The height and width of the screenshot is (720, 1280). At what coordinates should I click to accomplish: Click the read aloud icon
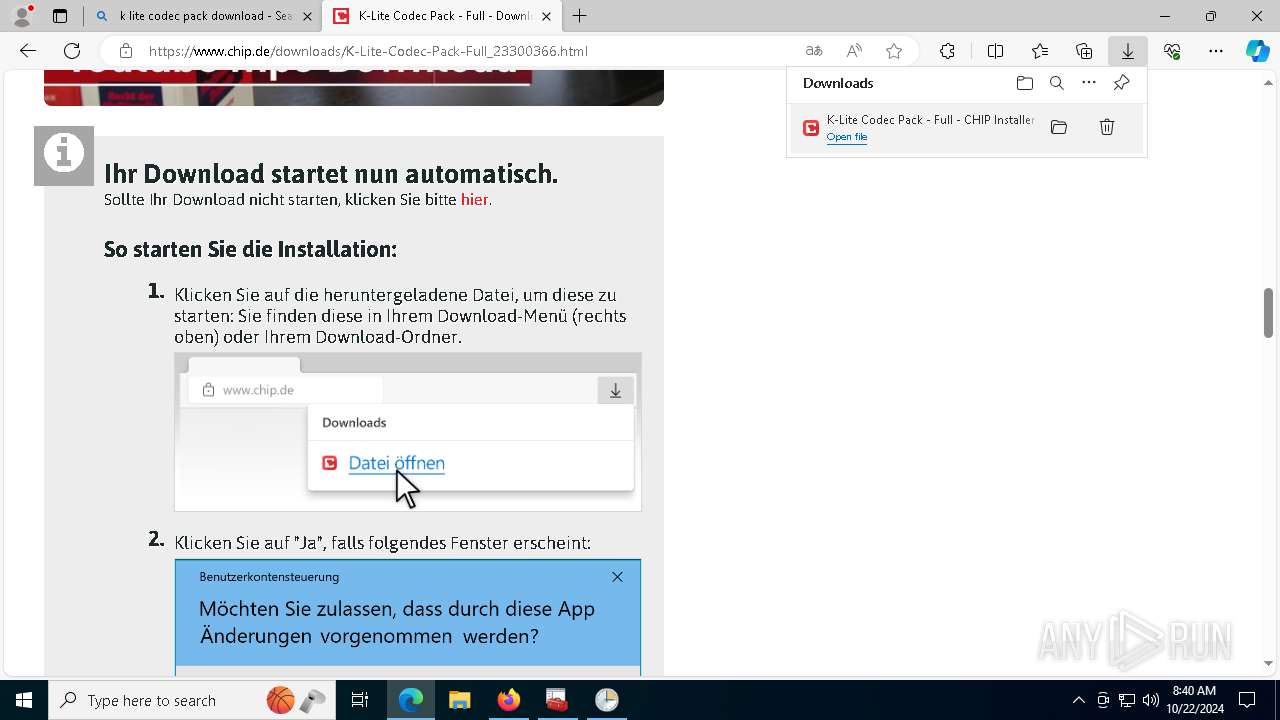point(854,51)
